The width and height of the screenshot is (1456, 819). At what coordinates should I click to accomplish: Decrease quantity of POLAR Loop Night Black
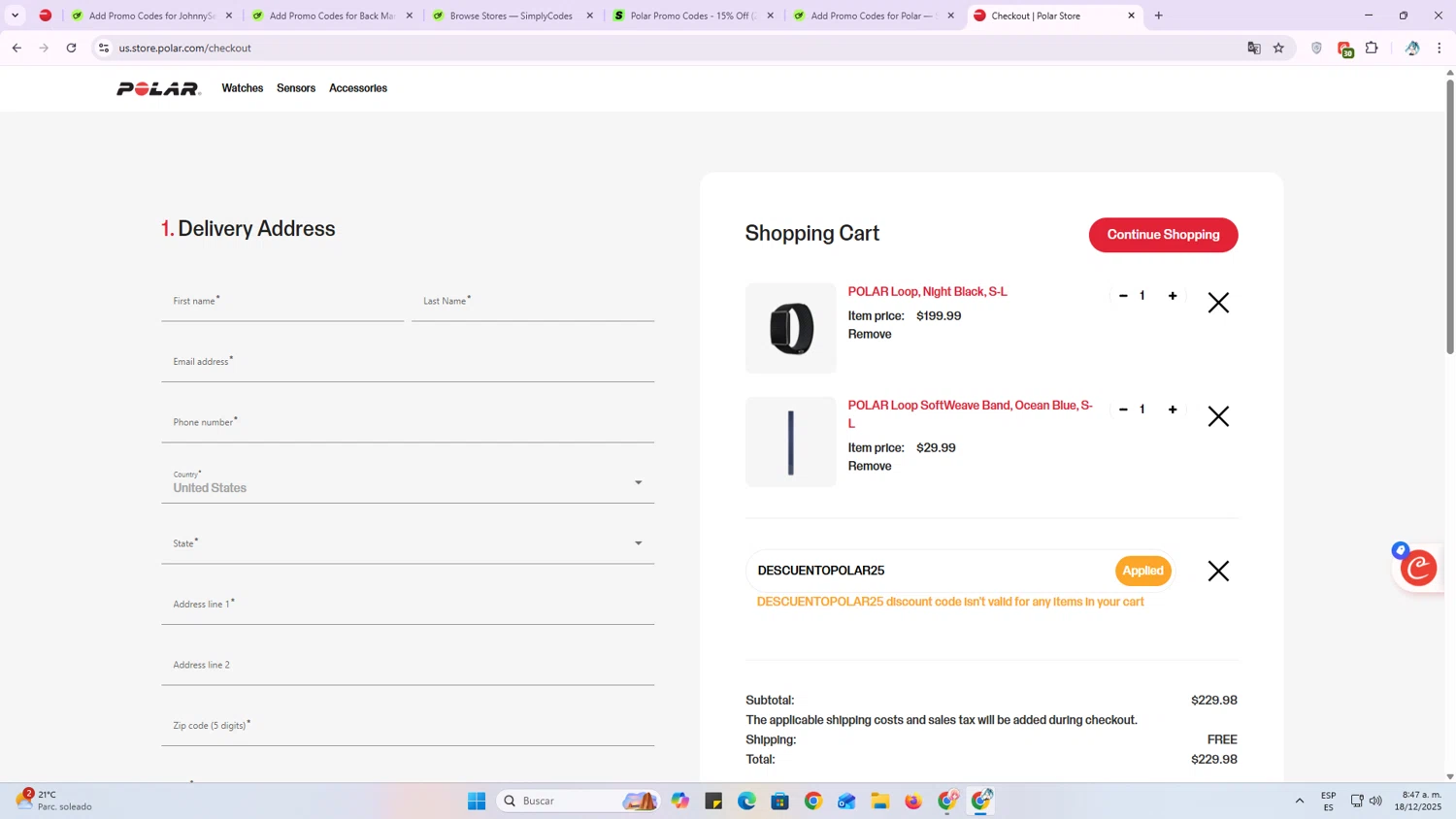tap(1123, 296)
